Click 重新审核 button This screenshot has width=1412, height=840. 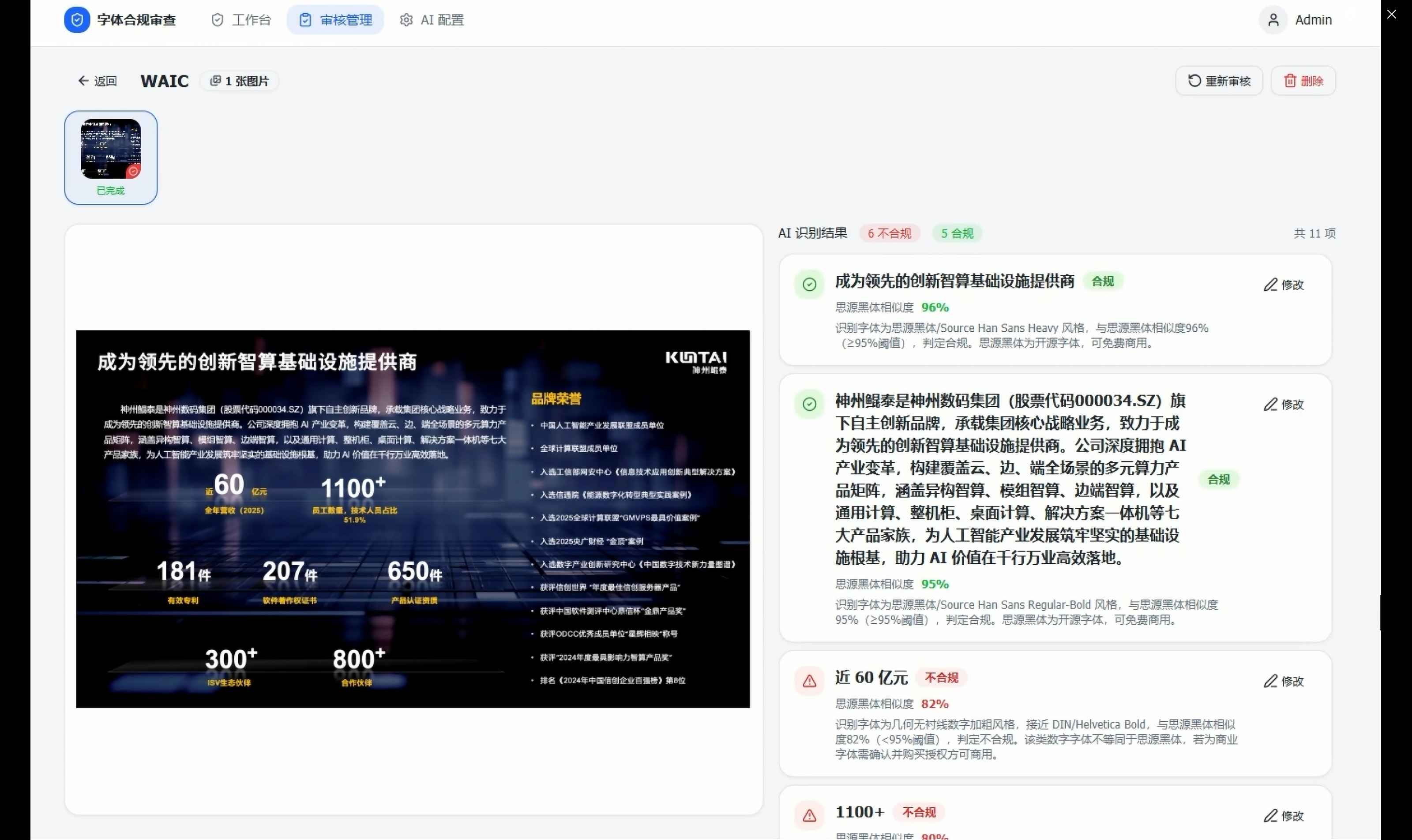[x=1219, y=81]
